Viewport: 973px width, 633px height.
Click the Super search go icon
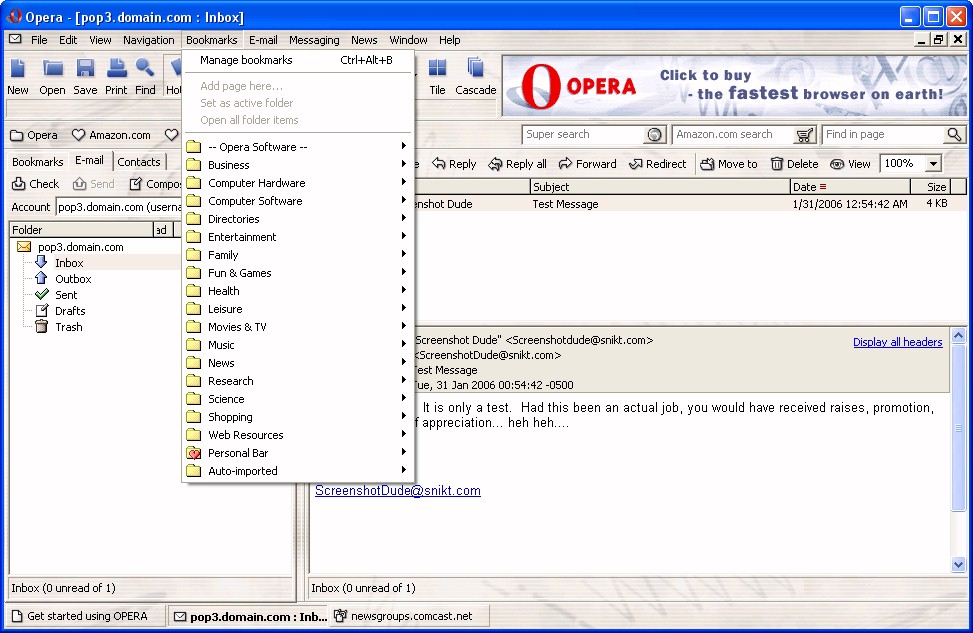pos(654,135)
